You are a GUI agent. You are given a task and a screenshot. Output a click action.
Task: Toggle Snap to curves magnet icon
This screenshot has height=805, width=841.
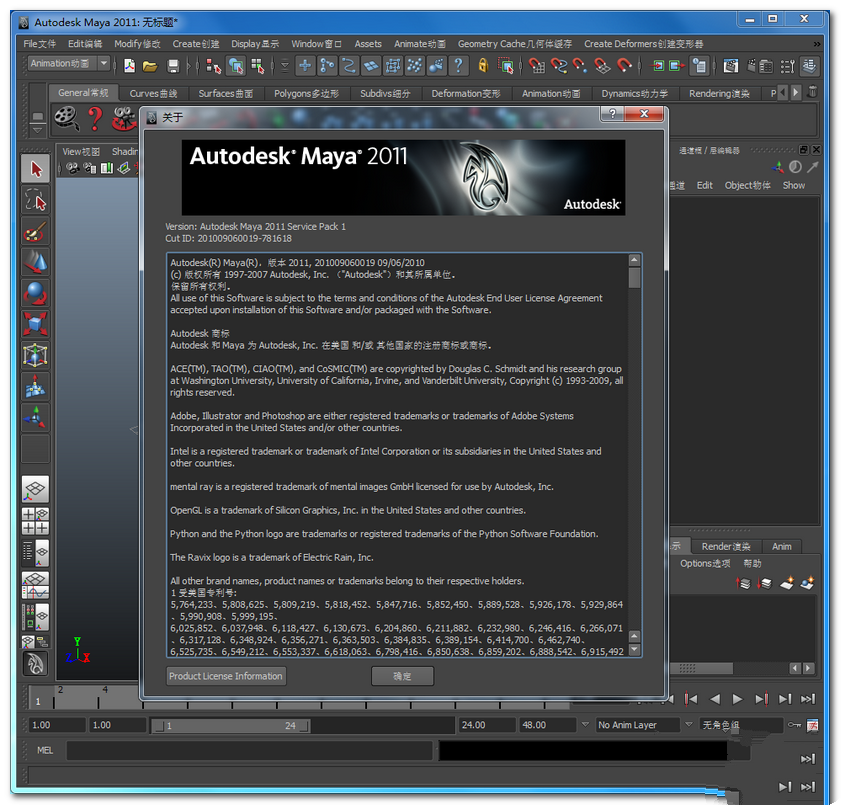(558, 66)
